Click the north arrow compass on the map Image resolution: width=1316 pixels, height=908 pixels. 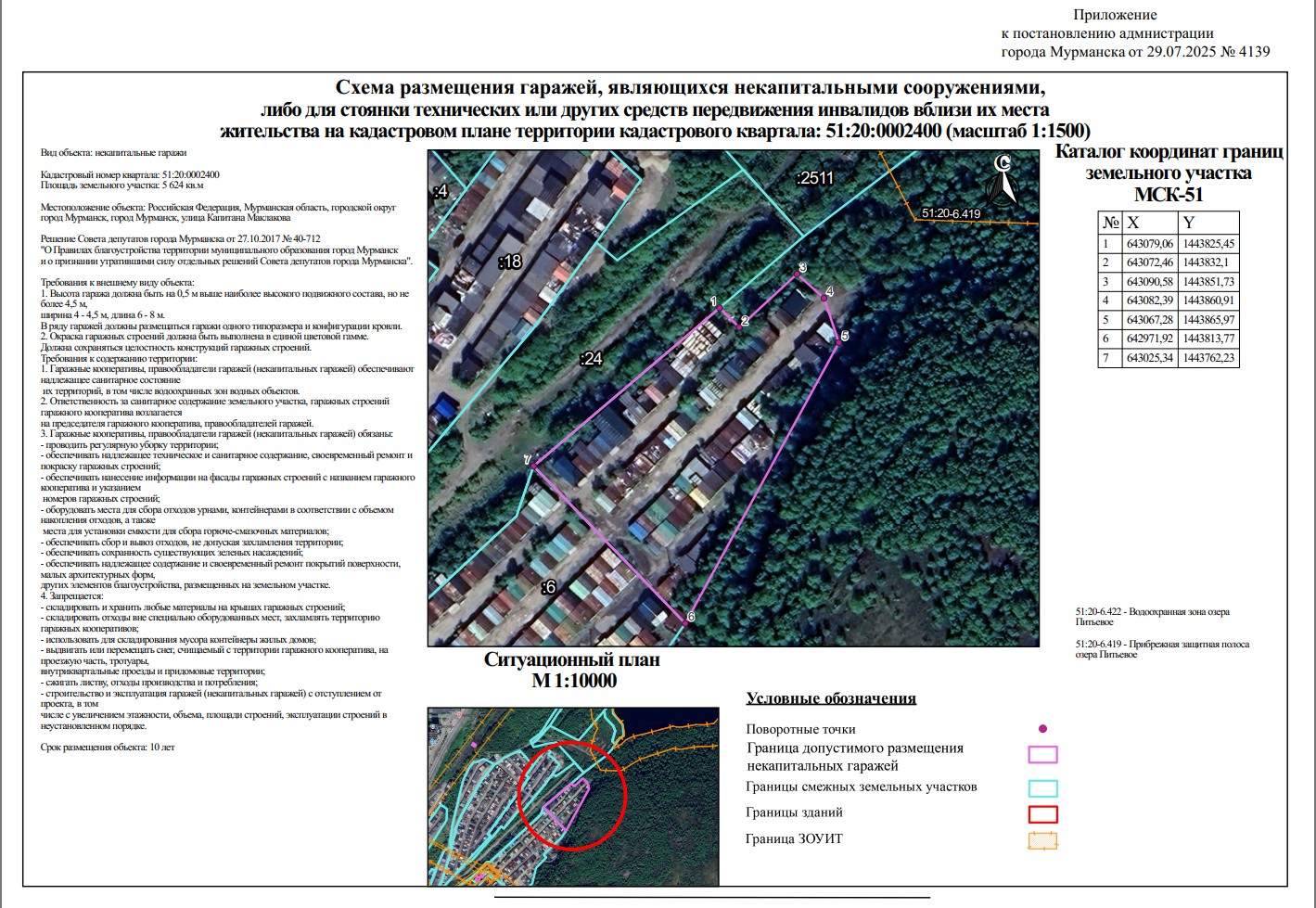click(x=1003, y=180)
